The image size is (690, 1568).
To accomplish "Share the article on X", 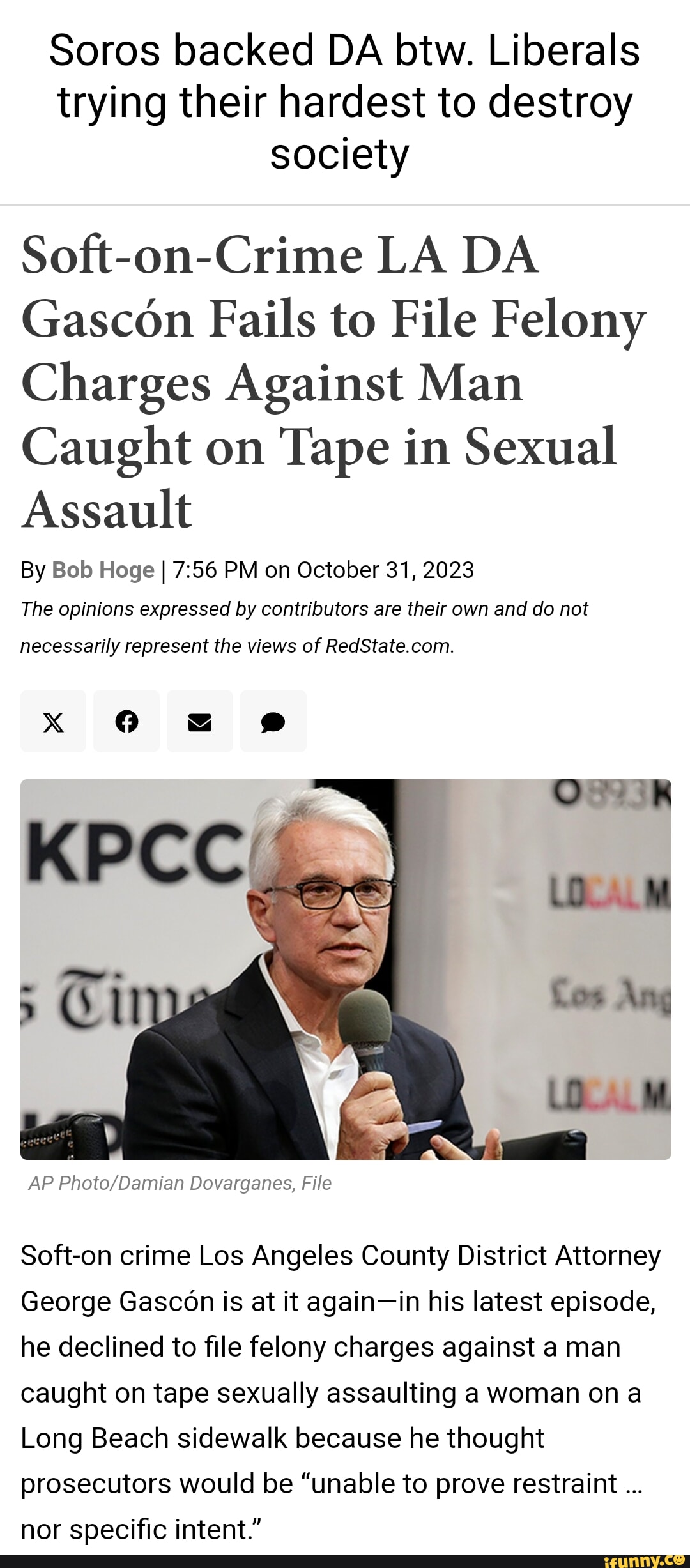I will tap(53, 722).
